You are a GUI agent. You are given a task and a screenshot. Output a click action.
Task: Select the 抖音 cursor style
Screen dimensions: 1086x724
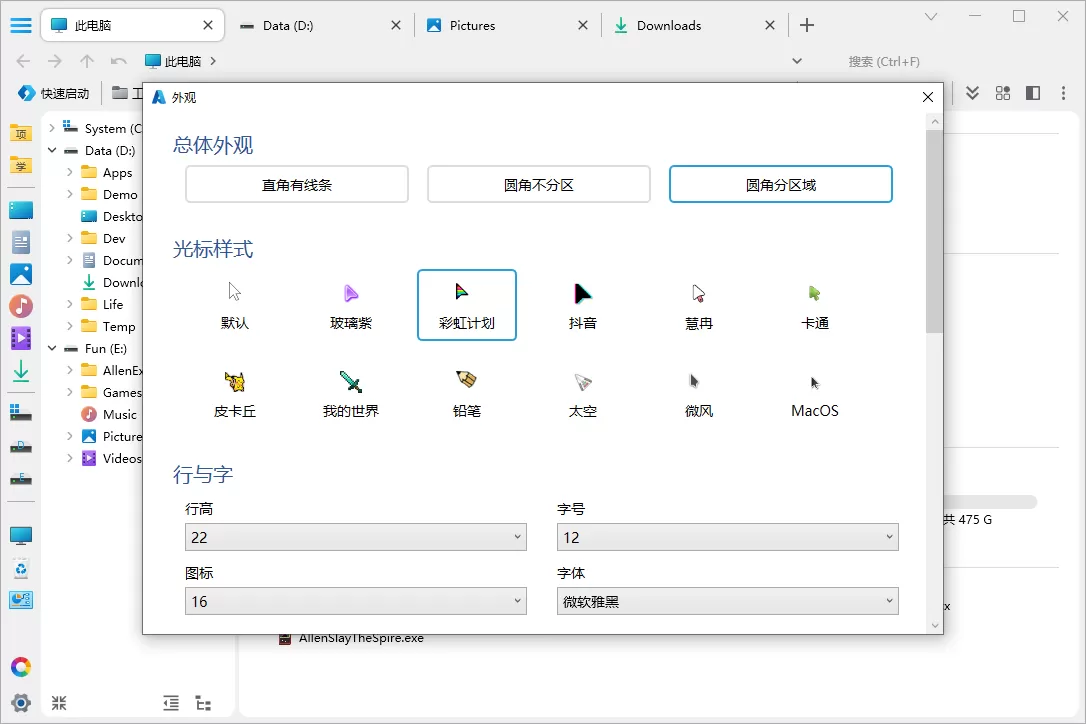click(x=582, y=304)
